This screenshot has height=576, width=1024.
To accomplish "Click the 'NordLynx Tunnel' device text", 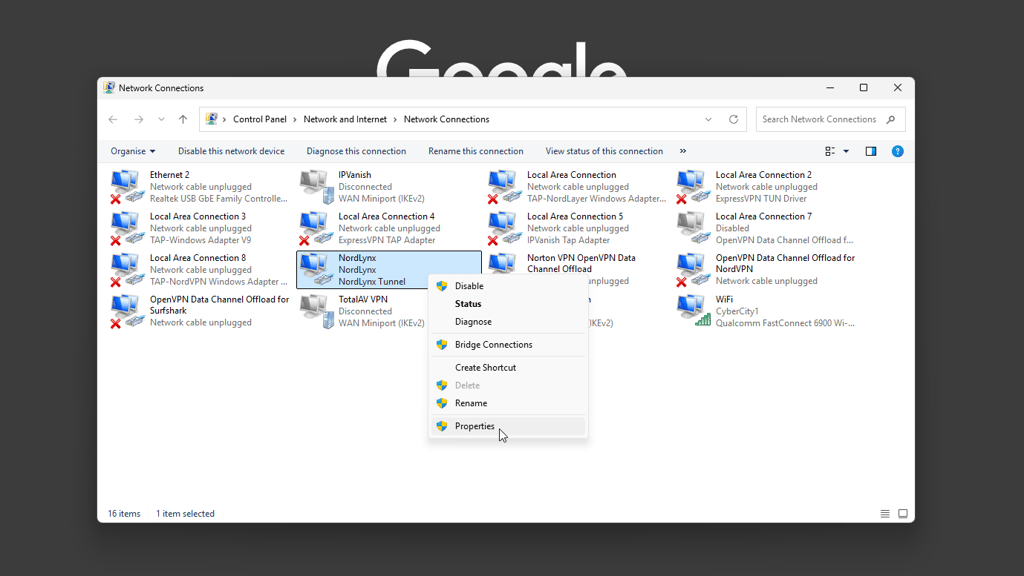I will pos(372,281).
